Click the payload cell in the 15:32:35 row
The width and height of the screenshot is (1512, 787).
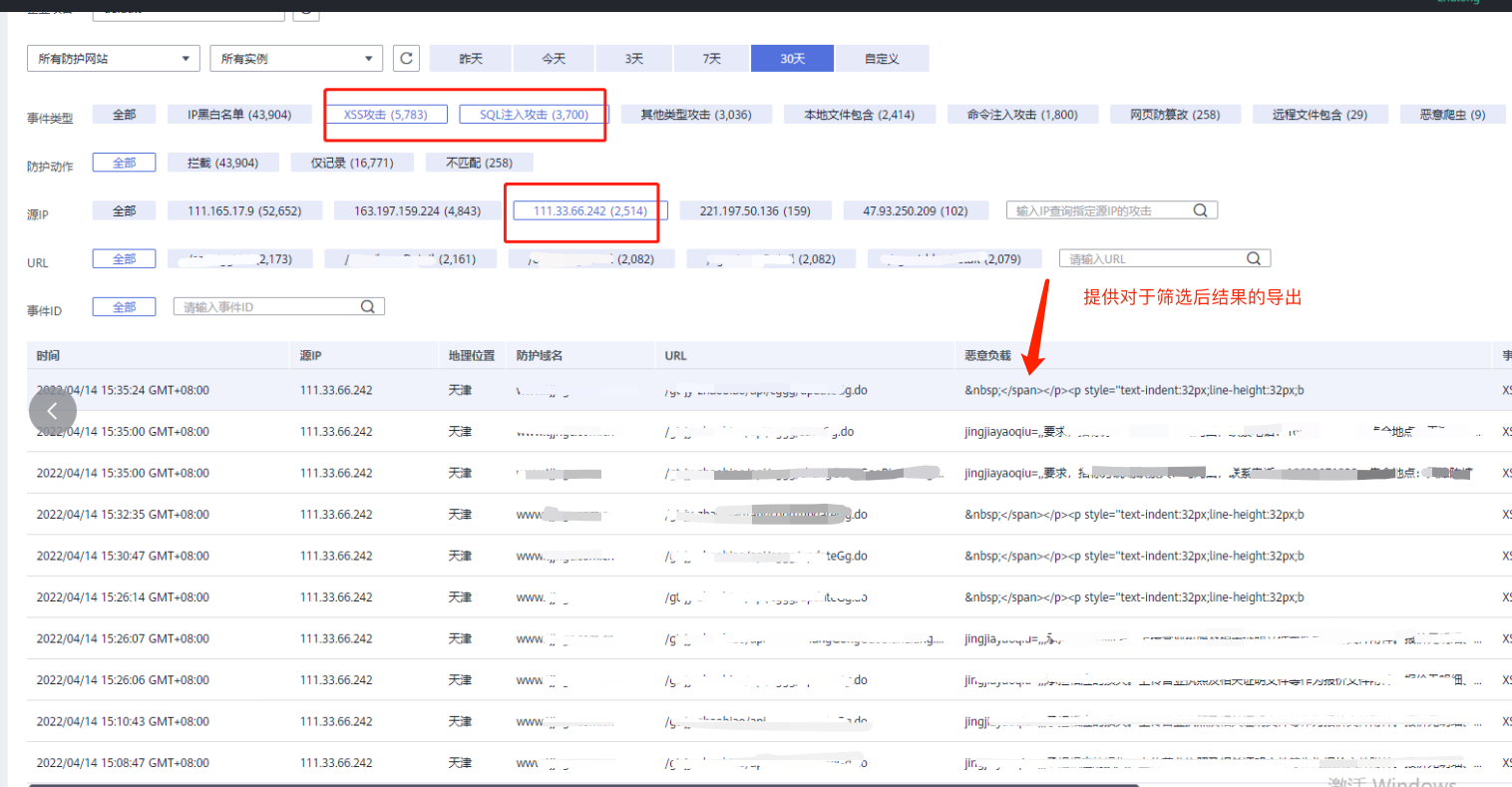click(x=1134, y=515)
